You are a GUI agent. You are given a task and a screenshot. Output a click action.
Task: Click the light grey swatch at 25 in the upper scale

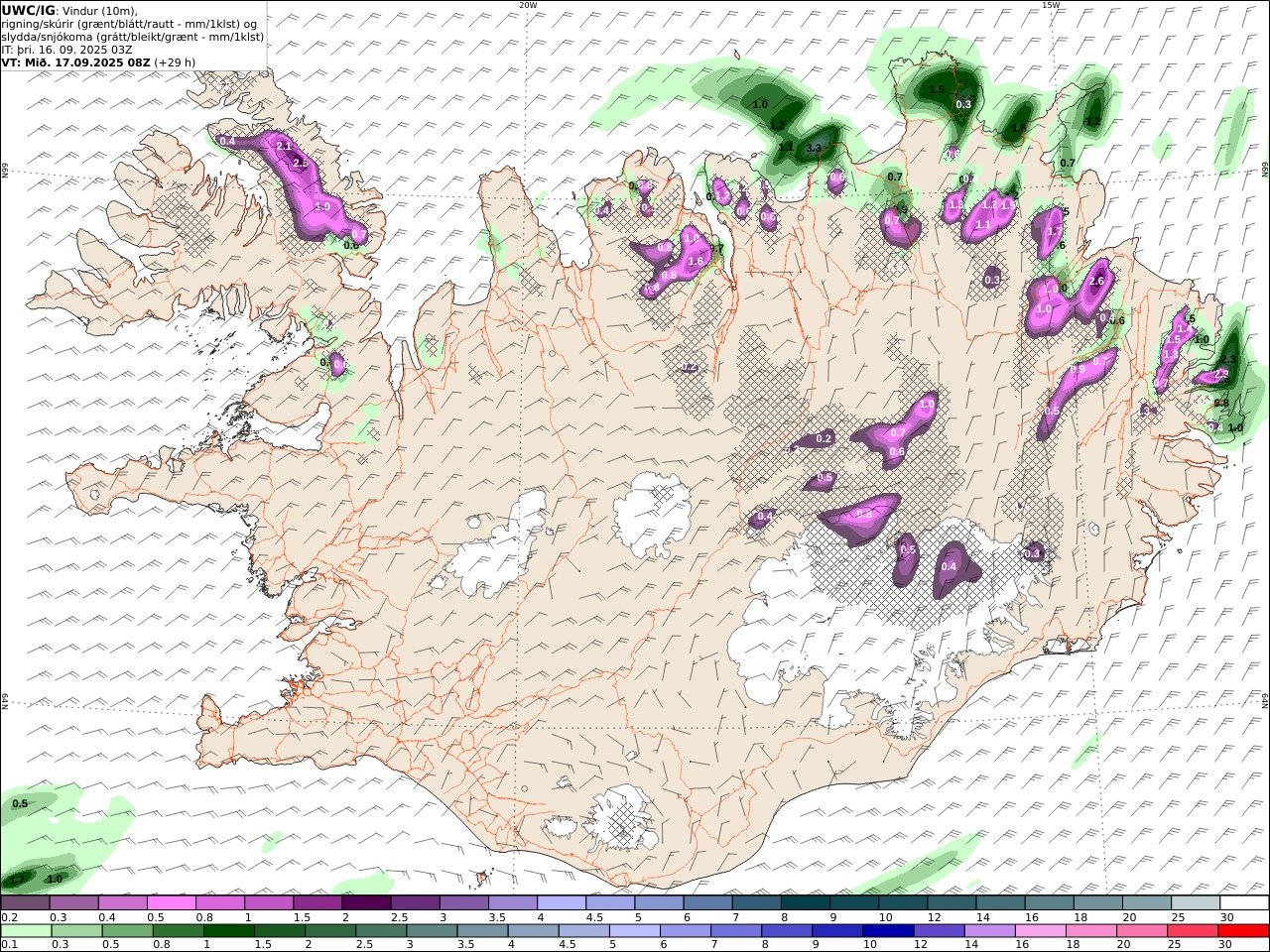tap(1196, 903)
